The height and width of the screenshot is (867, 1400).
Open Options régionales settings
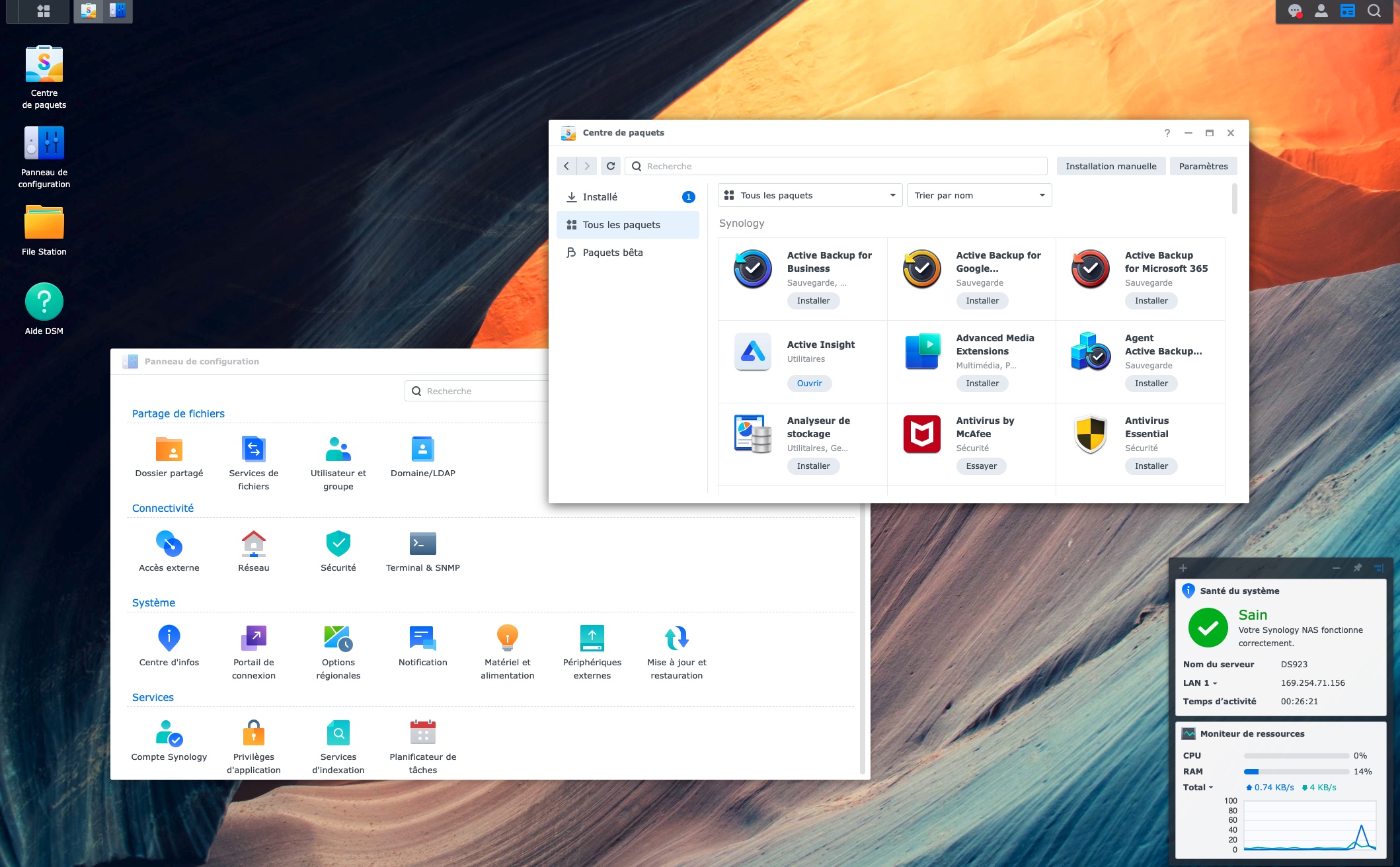tap(338, 652)
